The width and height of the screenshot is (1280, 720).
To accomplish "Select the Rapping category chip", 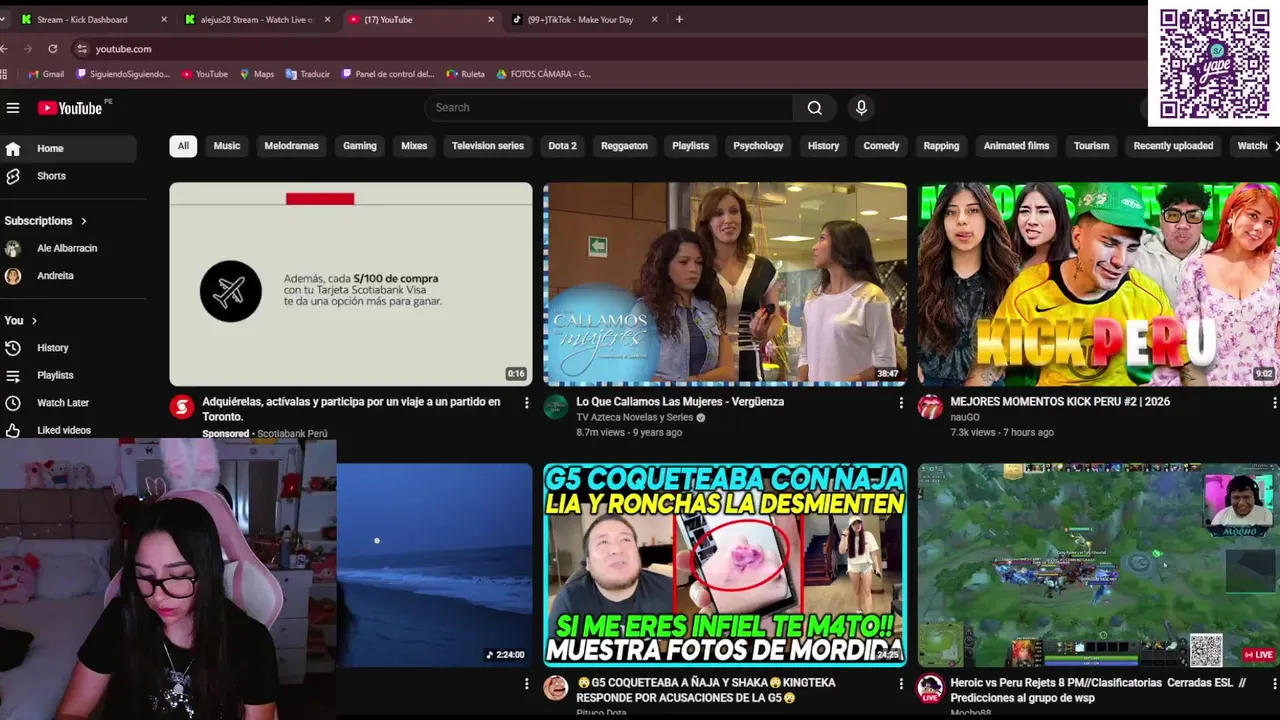I will 941,146.
